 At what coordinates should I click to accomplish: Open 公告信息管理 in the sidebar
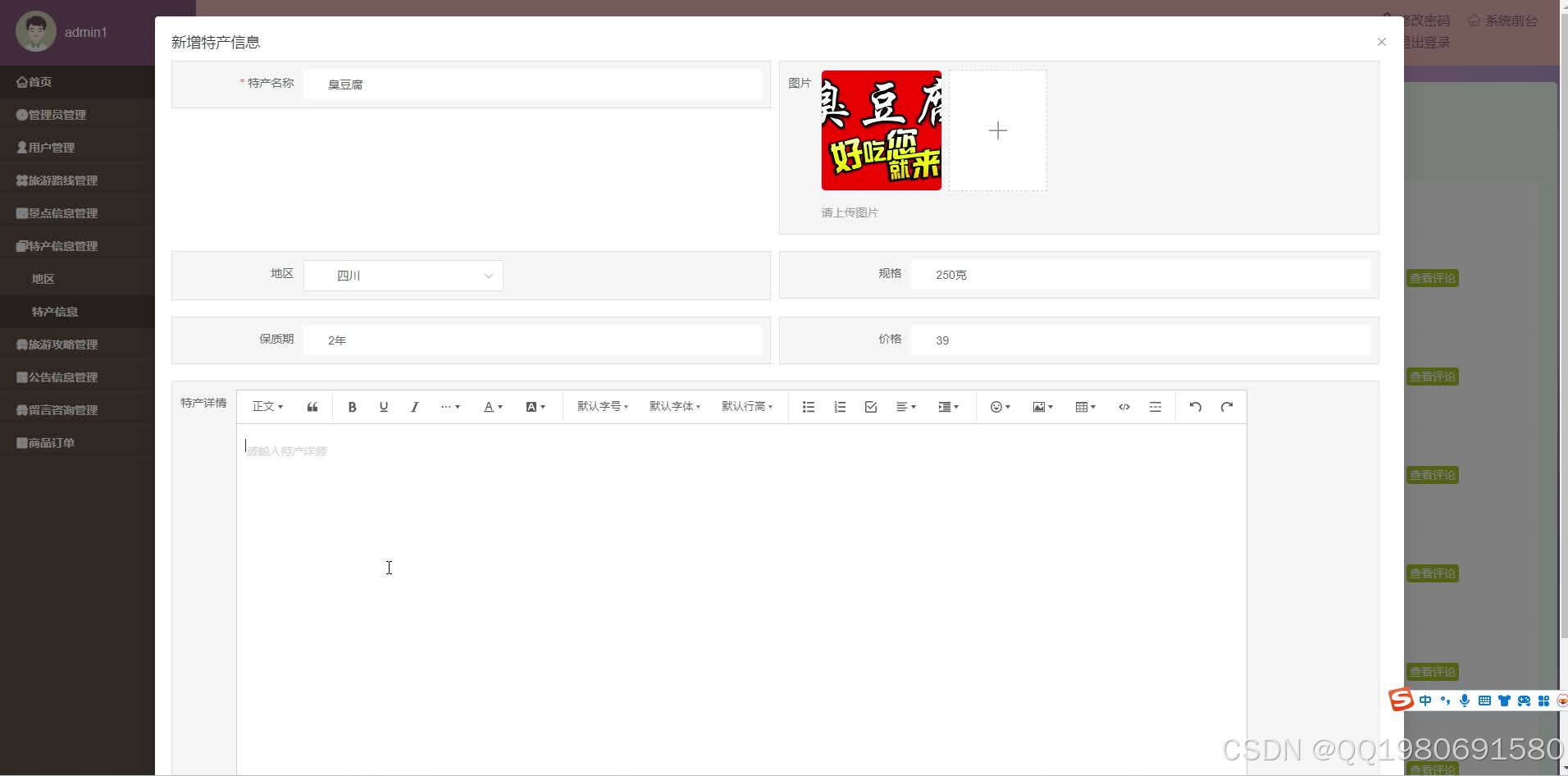click(77, 377)
